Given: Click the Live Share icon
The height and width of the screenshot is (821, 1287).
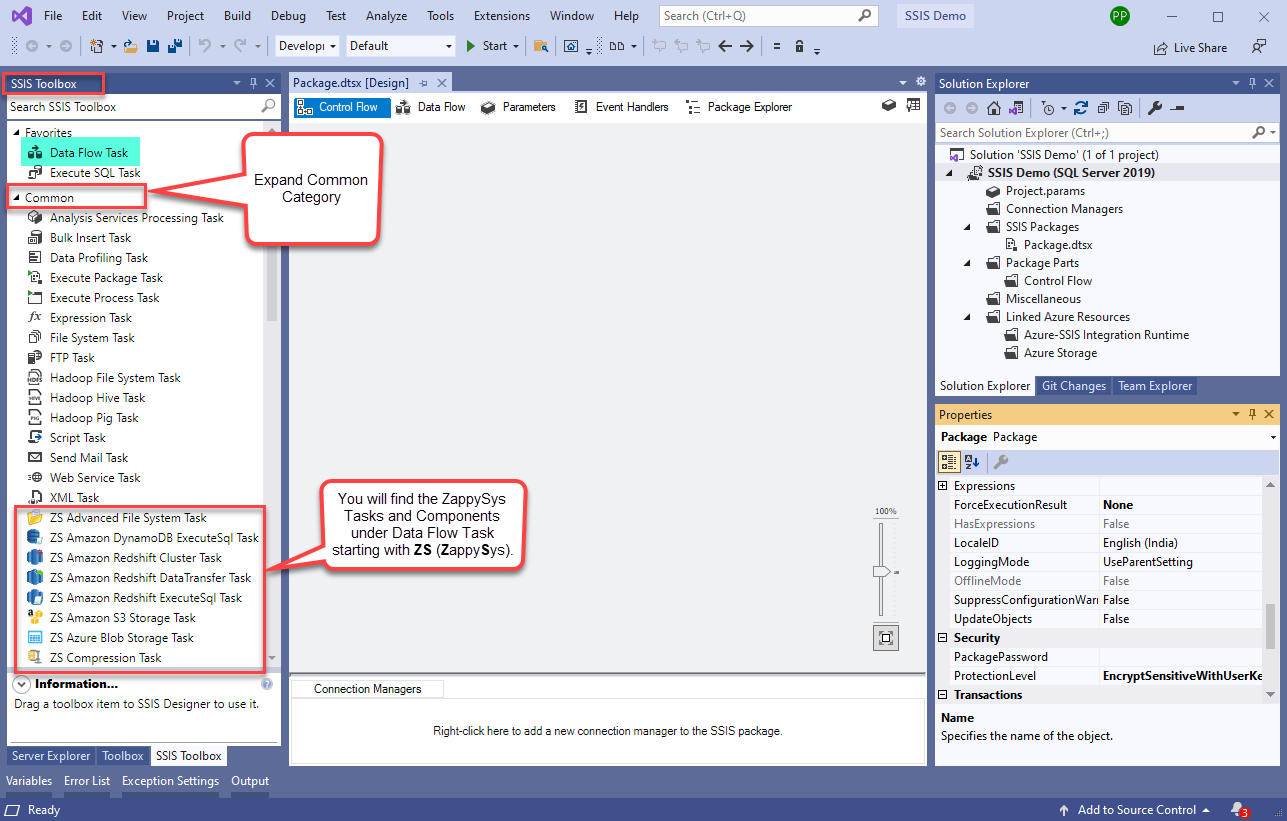Looking at the screenshot, I should (1161, 46).
